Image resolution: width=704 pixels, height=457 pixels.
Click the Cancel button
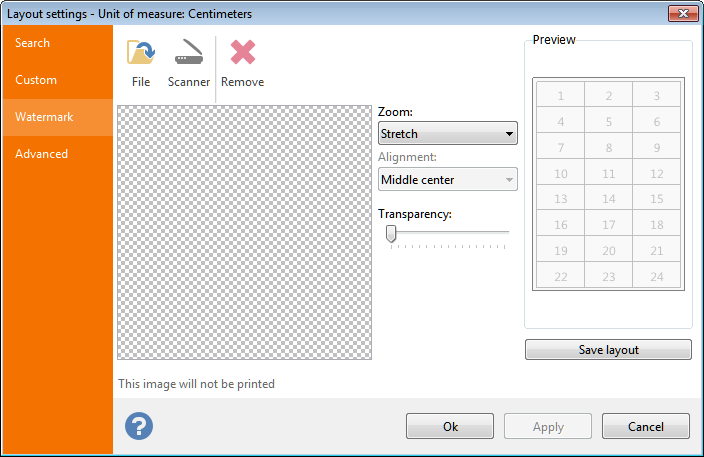pyautogui.click(x=645, y=426)
